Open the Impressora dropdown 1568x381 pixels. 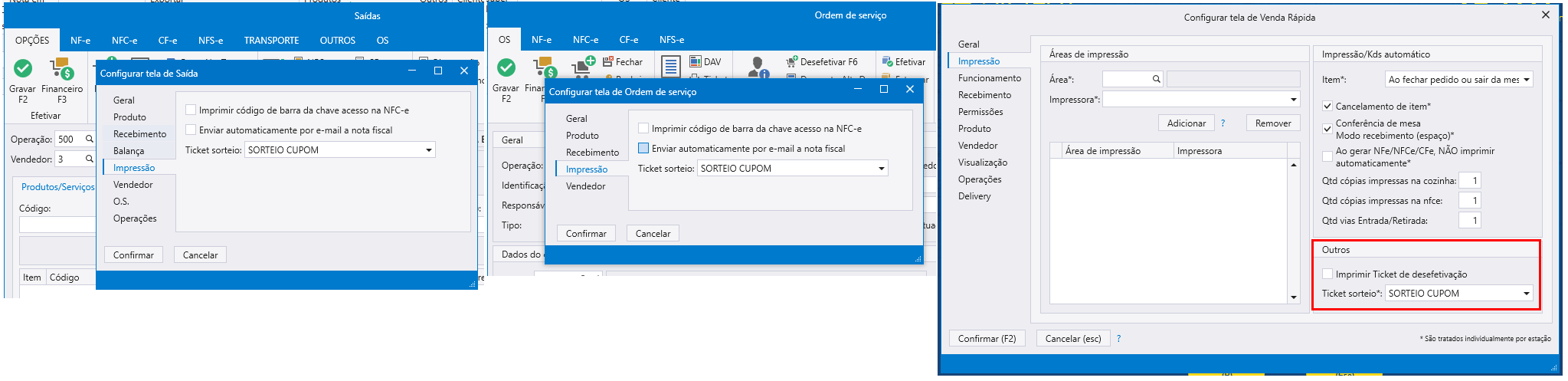(x=1293, y=99)
